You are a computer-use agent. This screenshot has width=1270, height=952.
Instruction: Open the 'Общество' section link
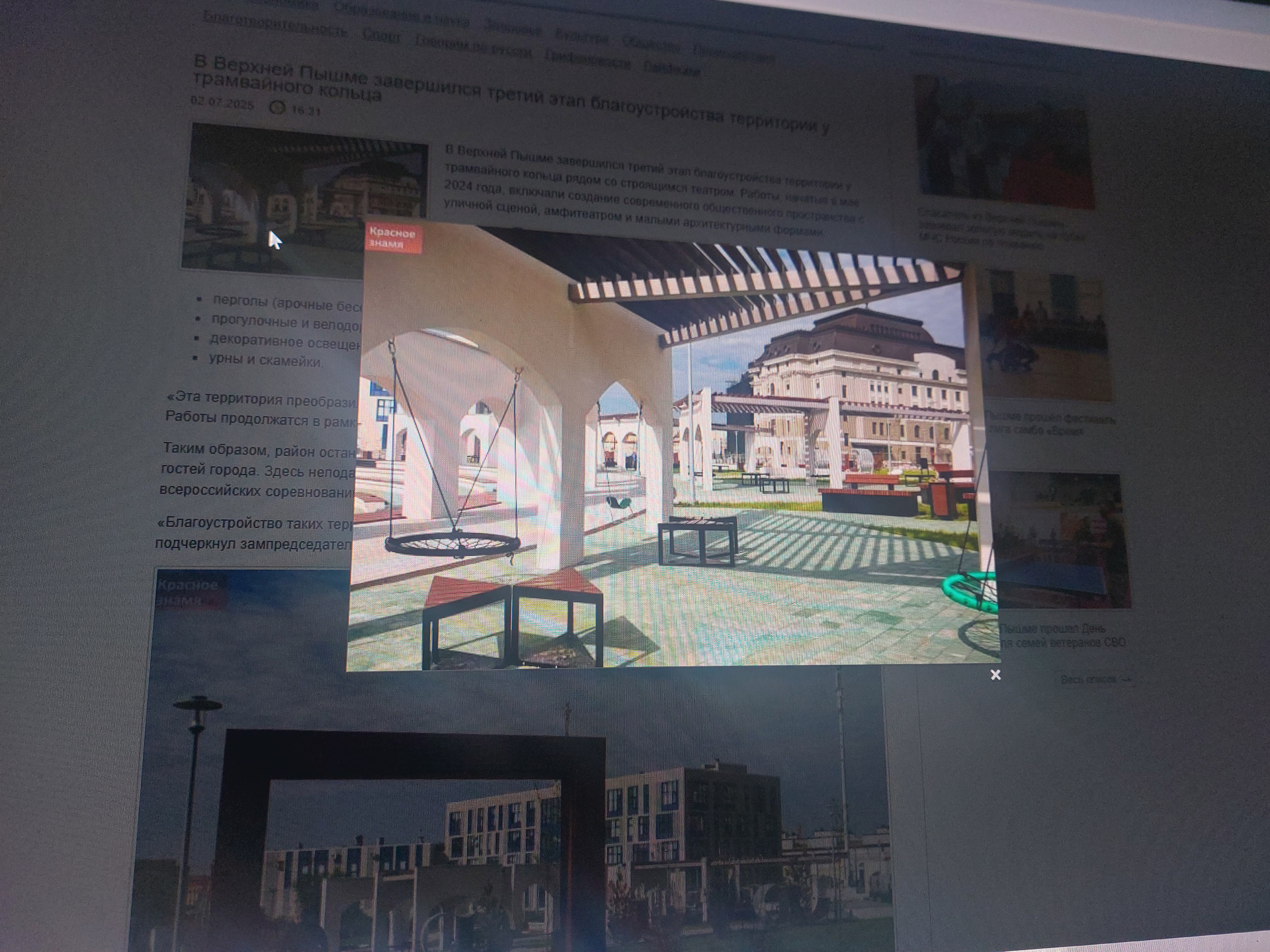(x=650, y=44)
